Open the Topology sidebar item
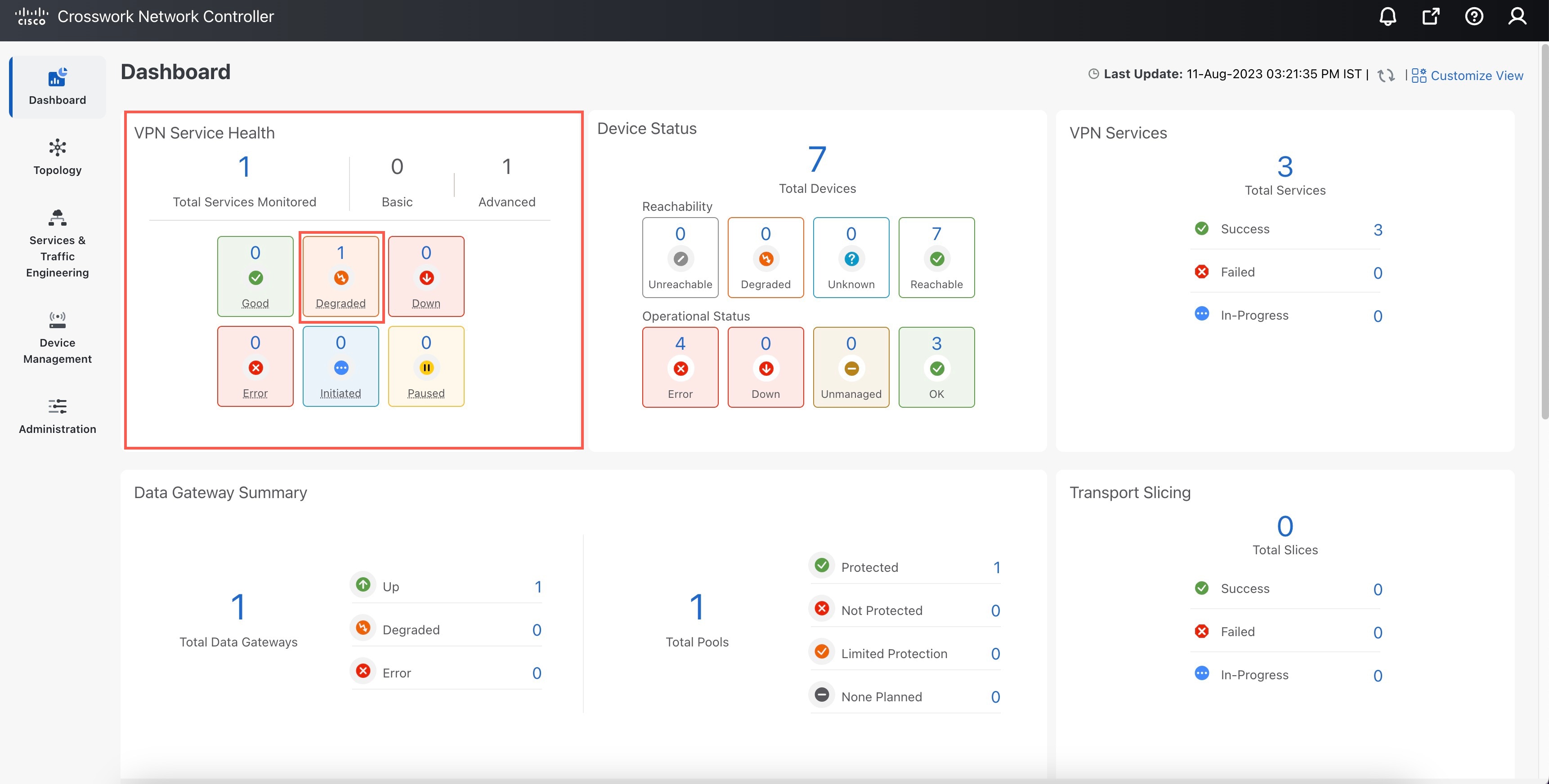This screenshot has height=784, width=1549. pos(58,157)
